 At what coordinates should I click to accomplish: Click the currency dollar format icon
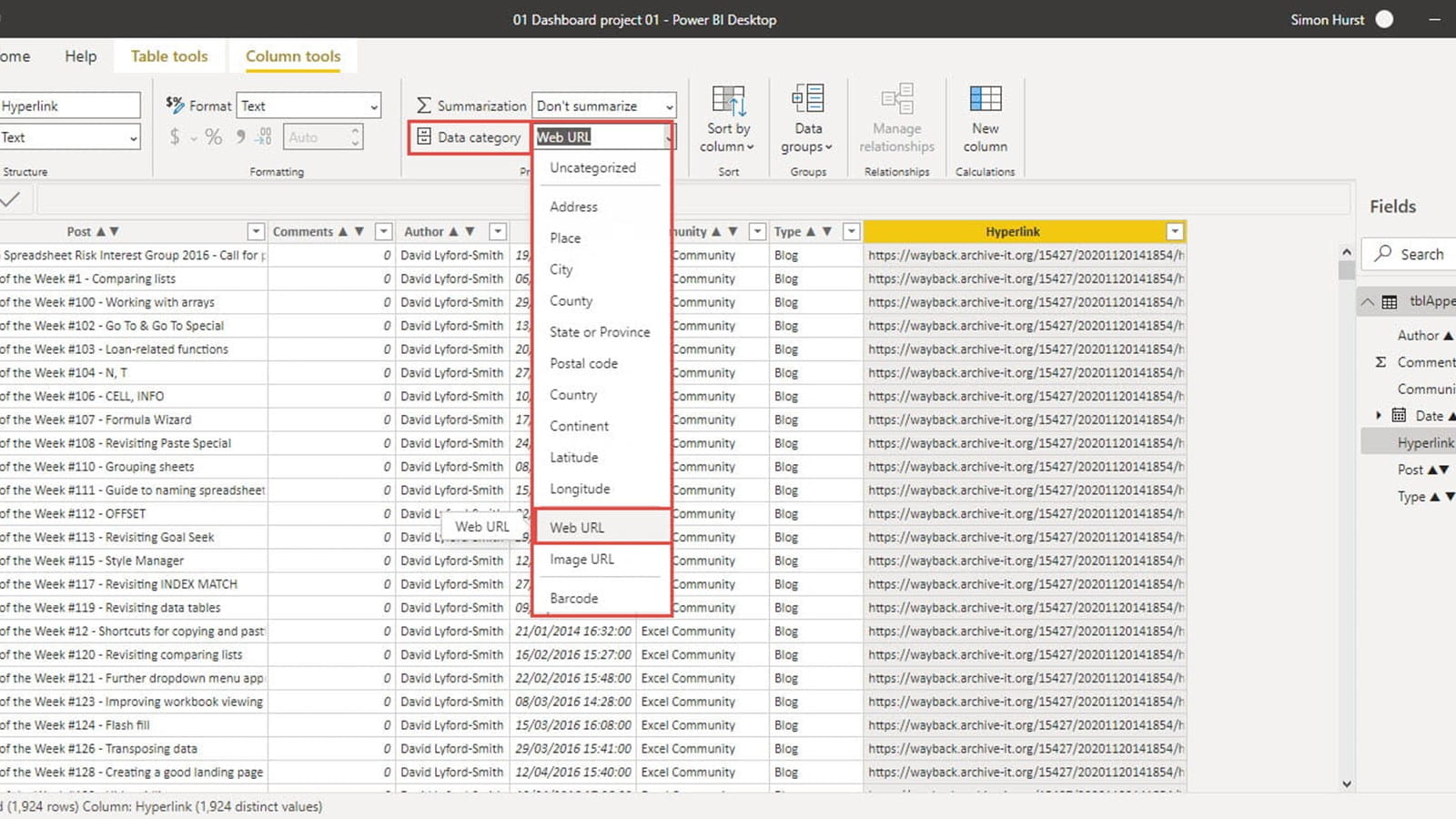(x=175, y=137)
